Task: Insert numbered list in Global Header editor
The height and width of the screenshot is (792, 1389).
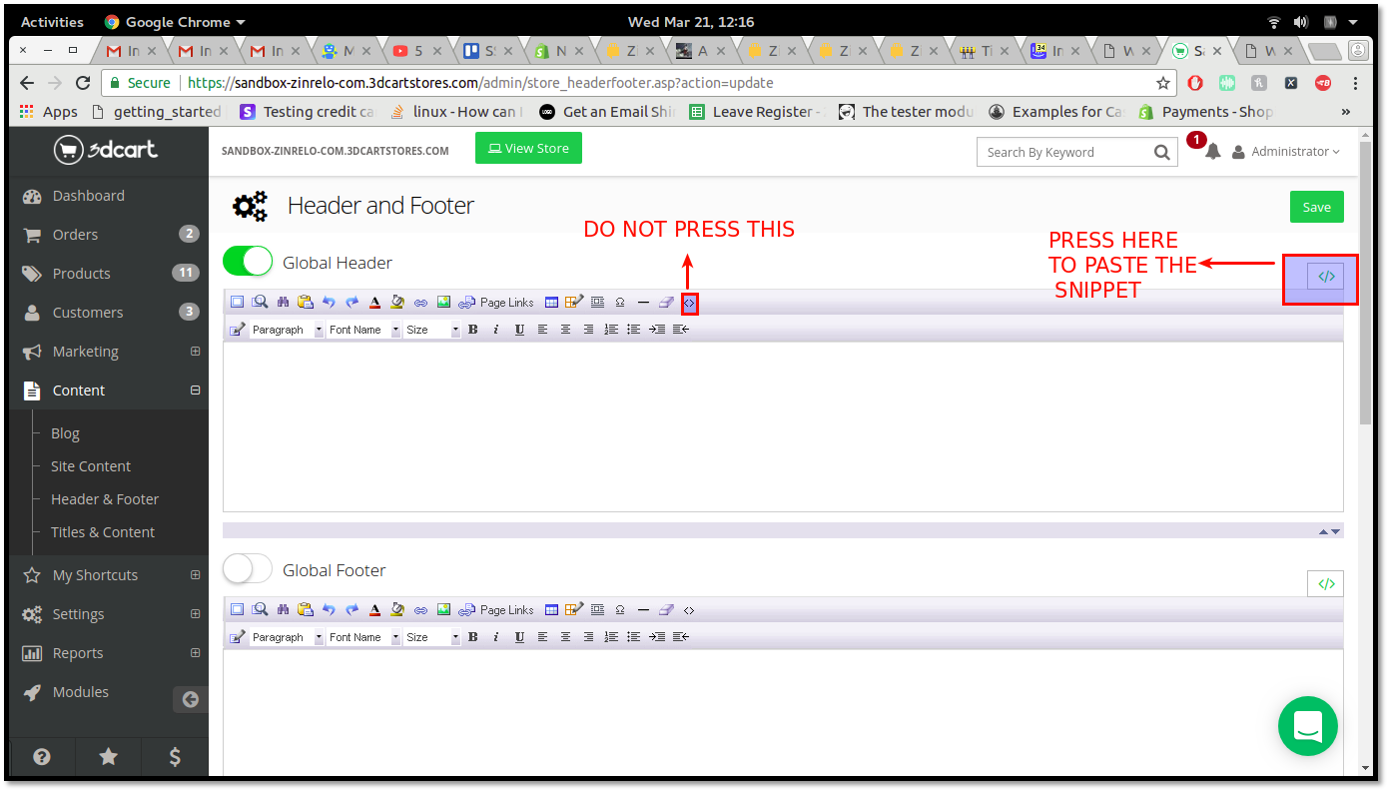Action: pos(611,329)
